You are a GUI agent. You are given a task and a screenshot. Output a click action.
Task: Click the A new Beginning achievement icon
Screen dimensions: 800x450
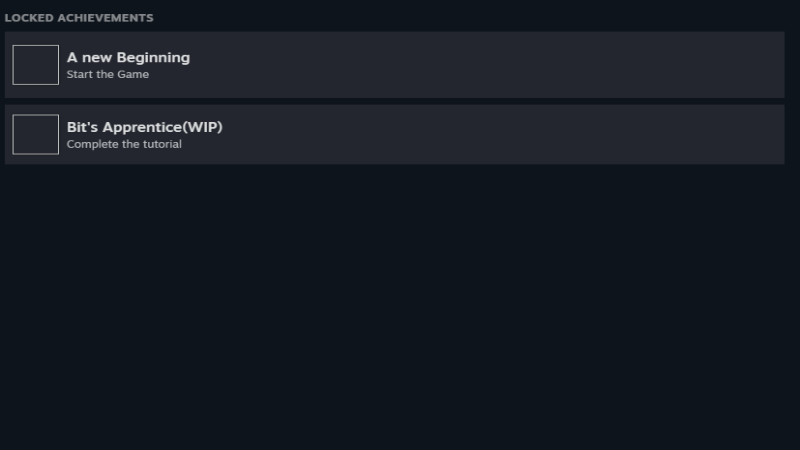coord(36,65)
